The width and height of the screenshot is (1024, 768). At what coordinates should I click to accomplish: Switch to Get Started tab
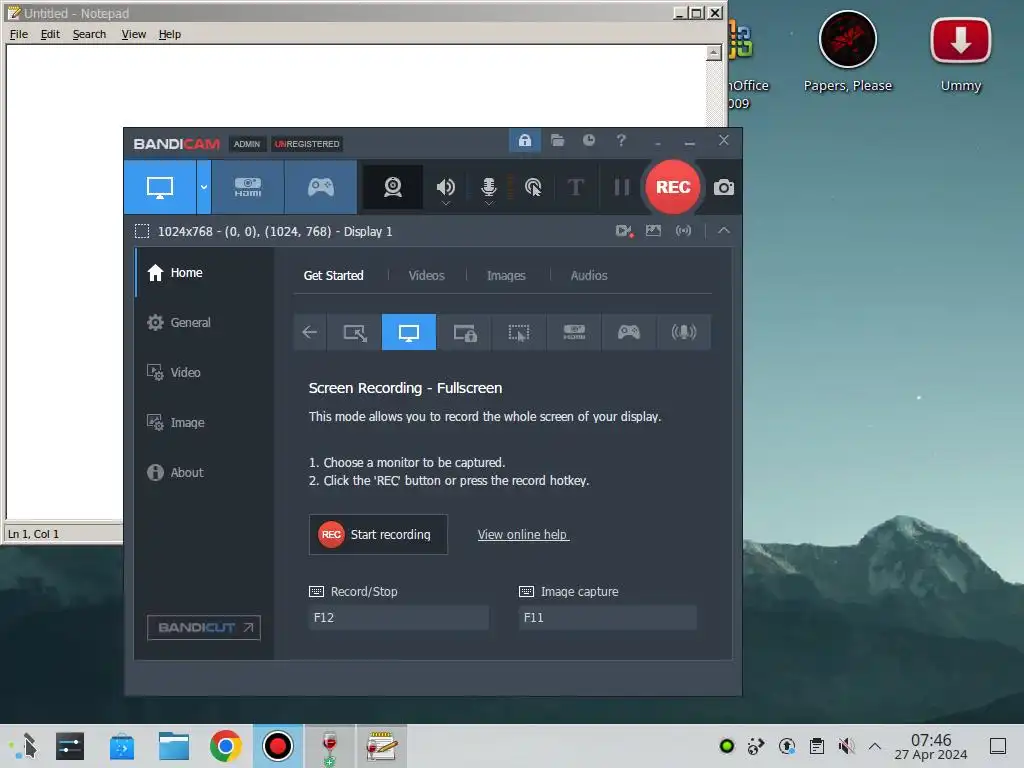(x=333, y=276)
